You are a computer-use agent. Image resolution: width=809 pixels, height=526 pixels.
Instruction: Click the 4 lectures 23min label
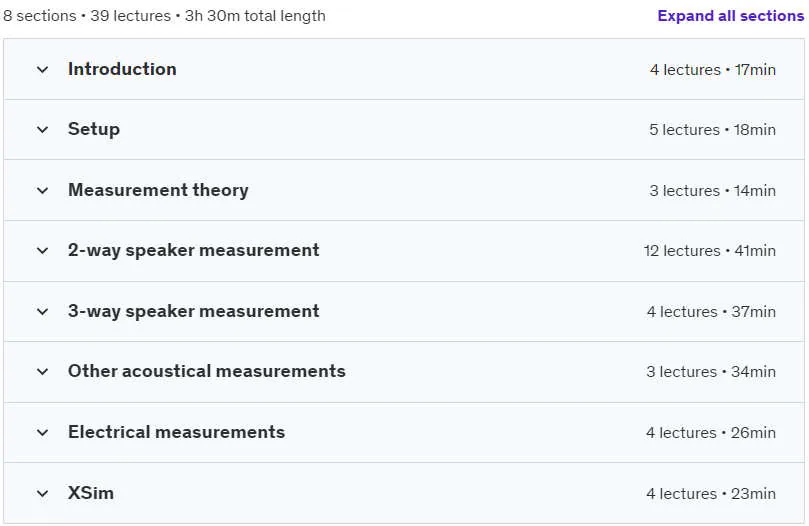coord(711,493)
